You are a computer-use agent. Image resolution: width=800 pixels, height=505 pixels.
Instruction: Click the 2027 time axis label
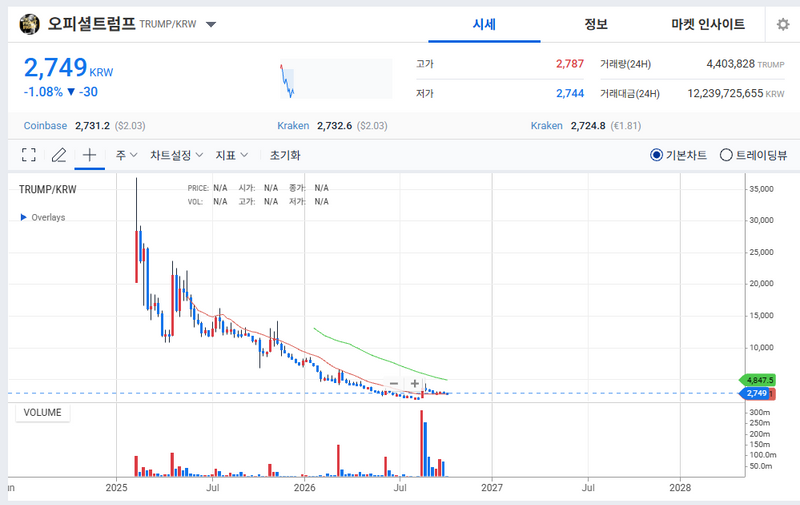pyautogui.click(x=492, y=488)
